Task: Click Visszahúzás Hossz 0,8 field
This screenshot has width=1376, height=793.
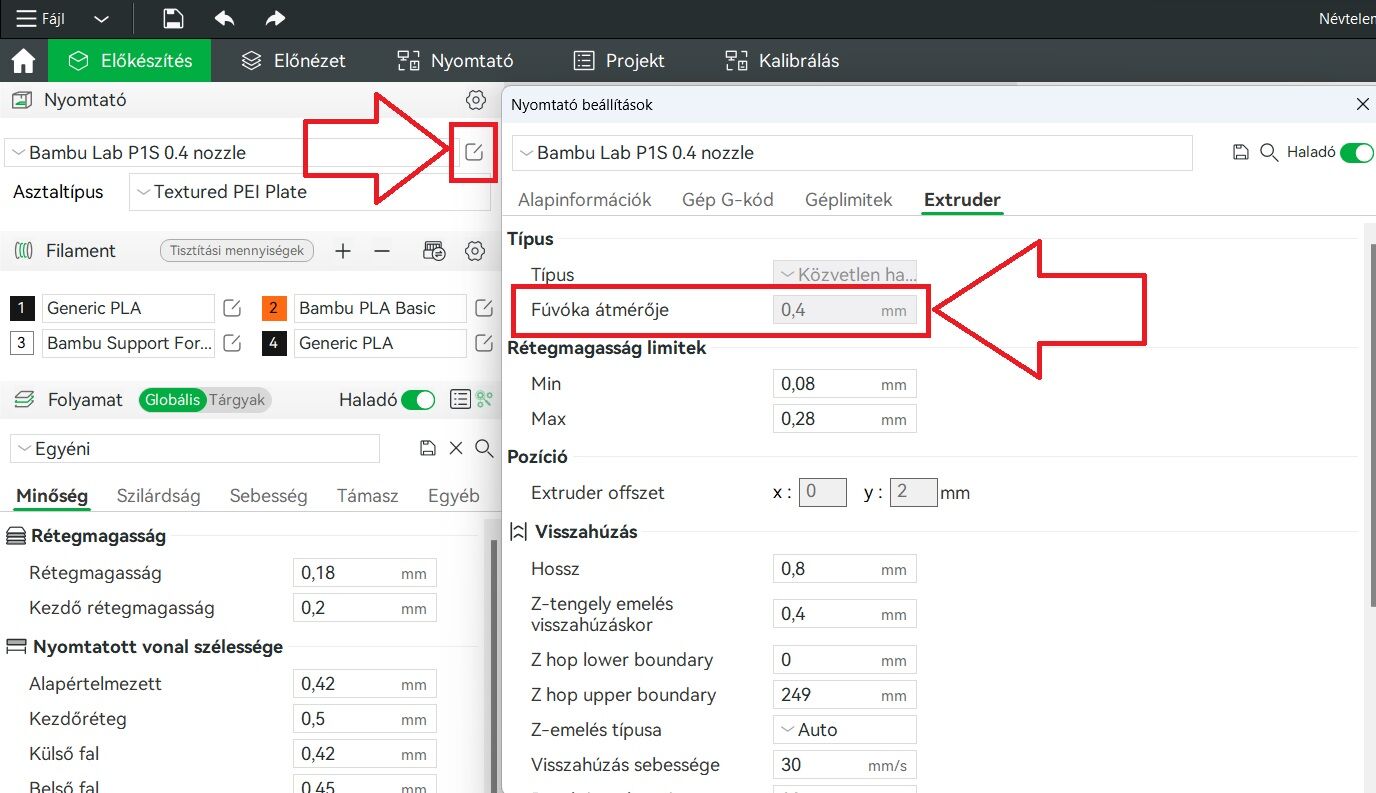Action: 845,569
